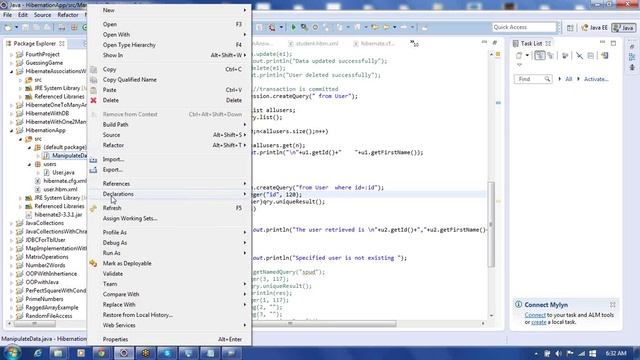Click the Mark as Deployable icon

[93, 263]
